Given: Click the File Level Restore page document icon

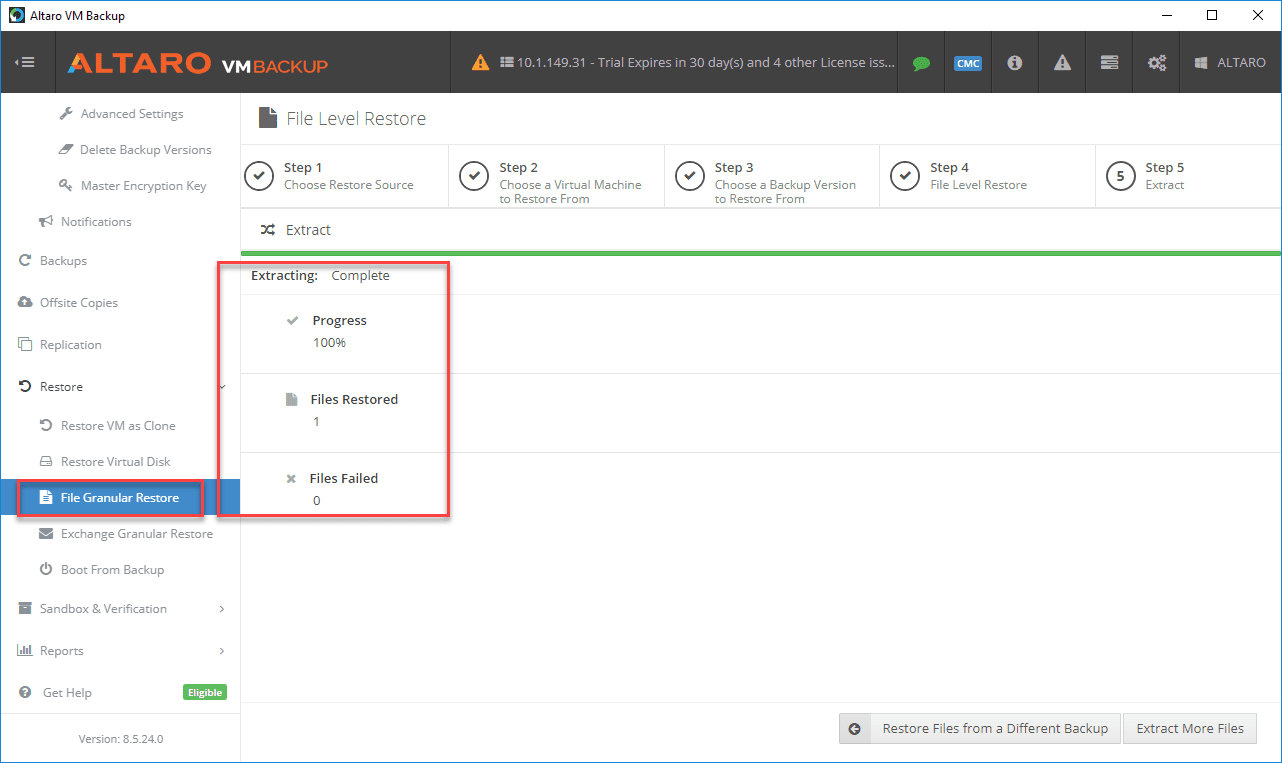Looking at the screenshot, I should [268, 118].
